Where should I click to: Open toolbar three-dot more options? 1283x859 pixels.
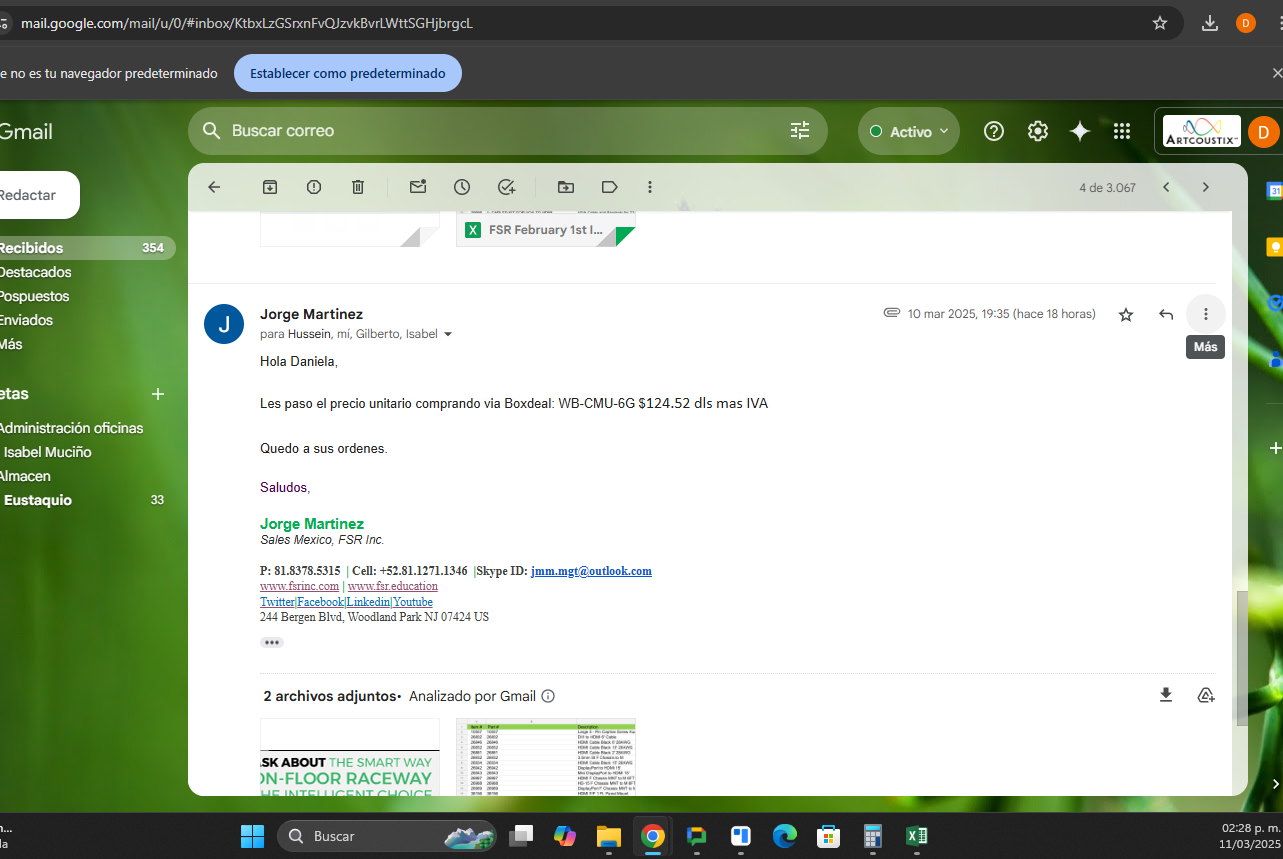[x=650, y=187]
